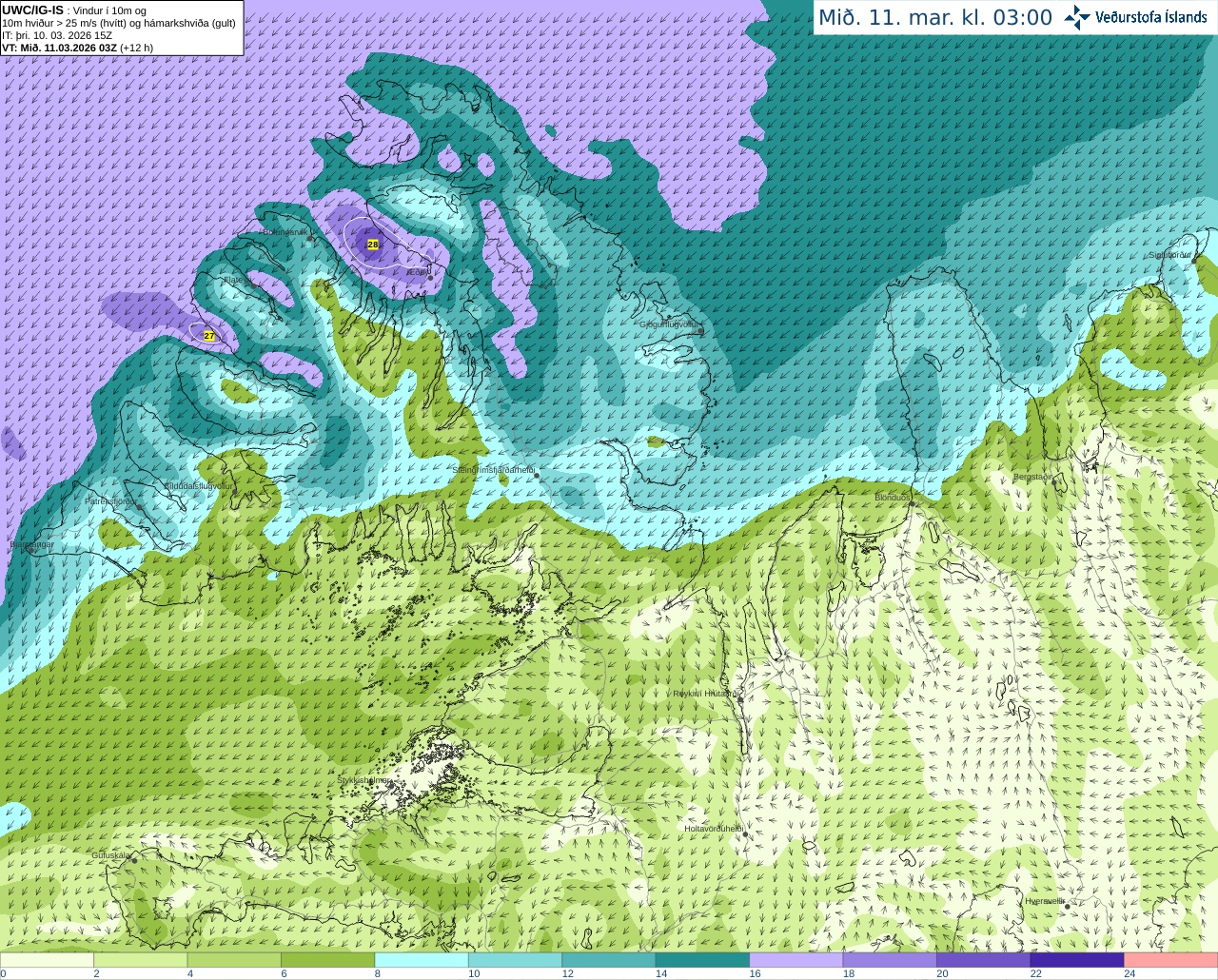1218x980 pixels.
Task: Click the Veðurstofa Íslands logo icon
Action: click(1077, 17)
